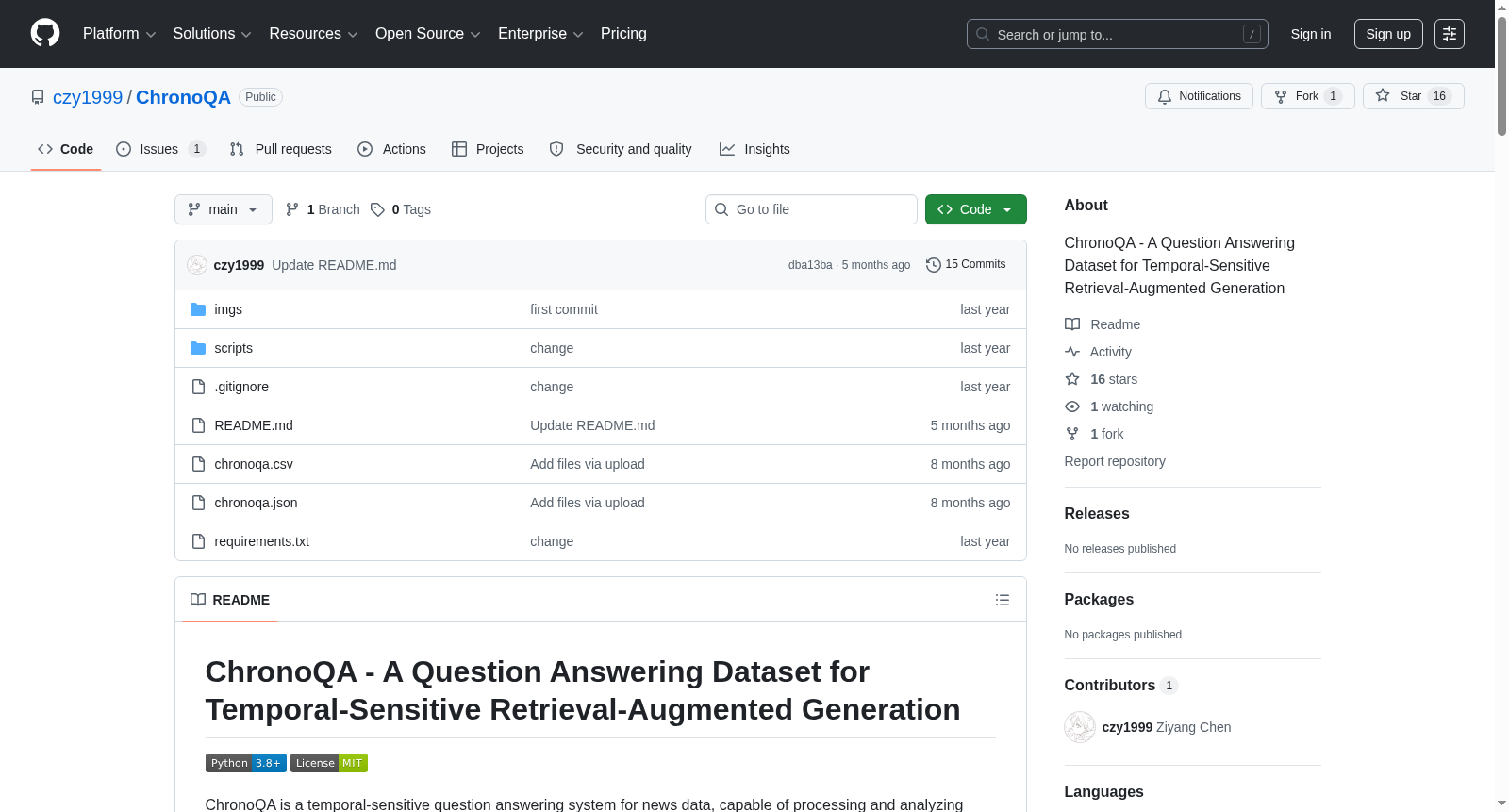Click czy1999 avatar in latest commit row
Viewport: 1509px width, 812px height.
(x=197, y=265)
